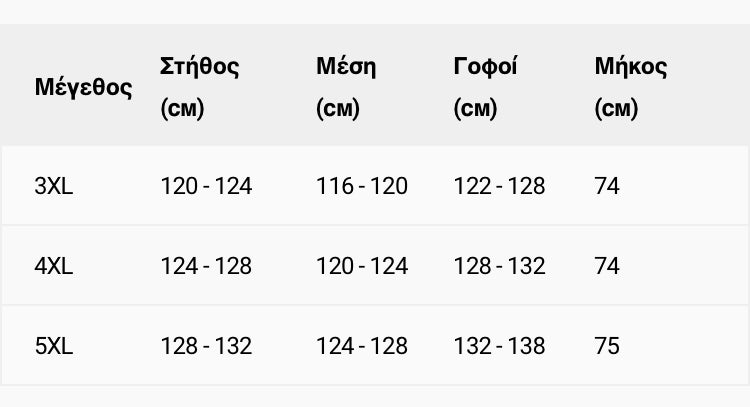The width and height of the screenshot is (750, 407).
Task: Click the Μήκος (см) column header
Action: [630, 87]
